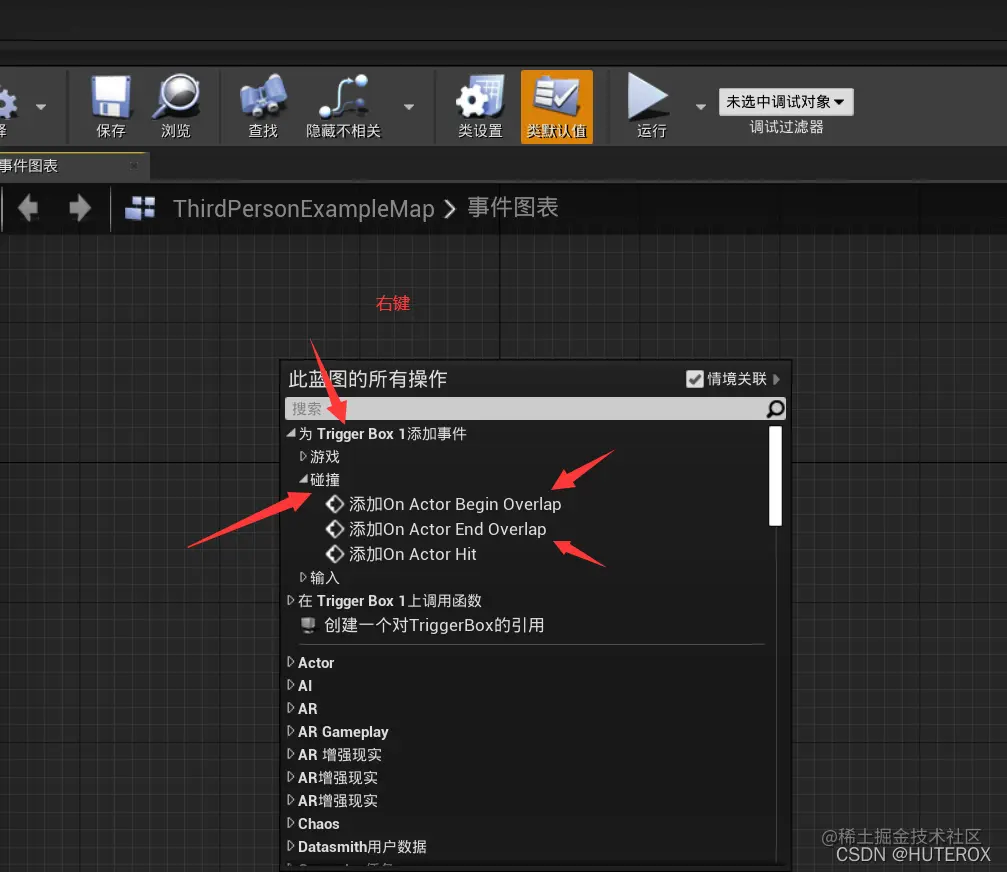Toggle the Context Sensitive (情境关联) checkbox

tap(694, 379)
